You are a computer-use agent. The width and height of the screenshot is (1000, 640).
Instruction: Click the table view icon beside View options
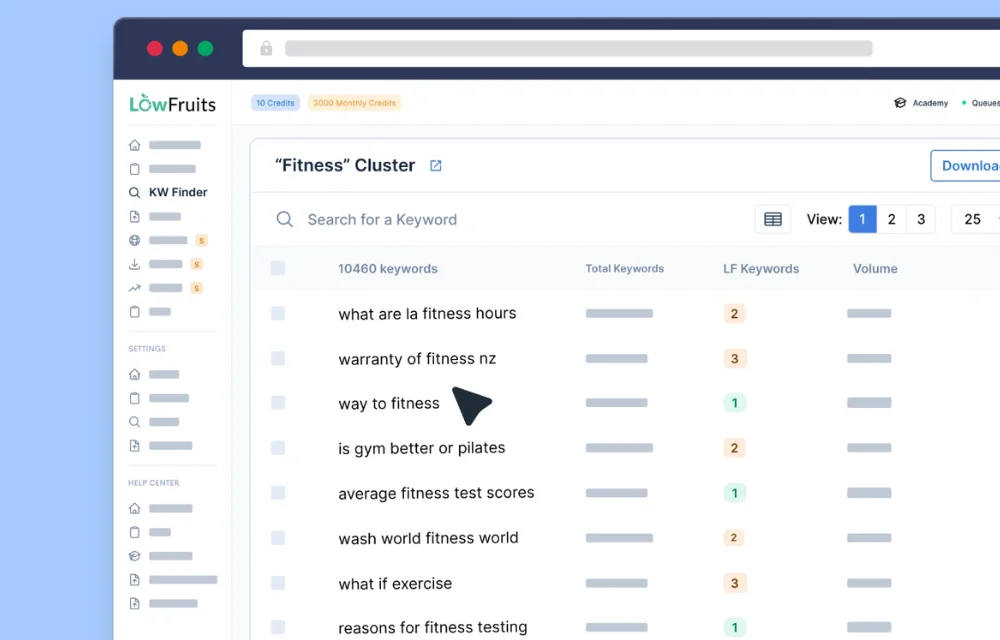point(772,219)
